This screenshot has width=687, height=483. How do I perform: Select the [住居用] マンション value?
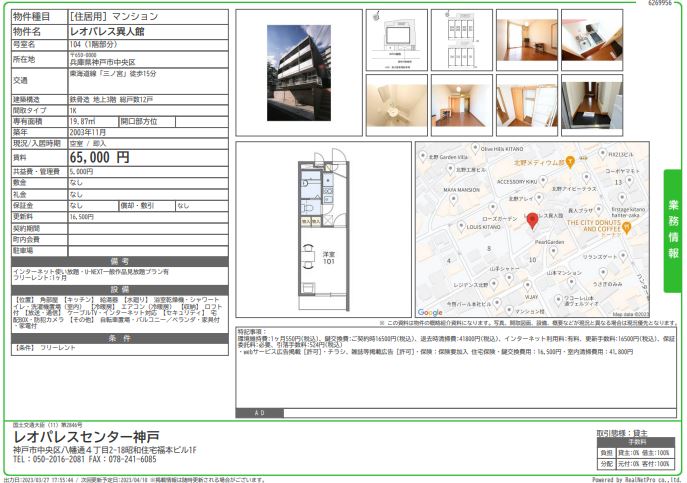click(114, 17)
